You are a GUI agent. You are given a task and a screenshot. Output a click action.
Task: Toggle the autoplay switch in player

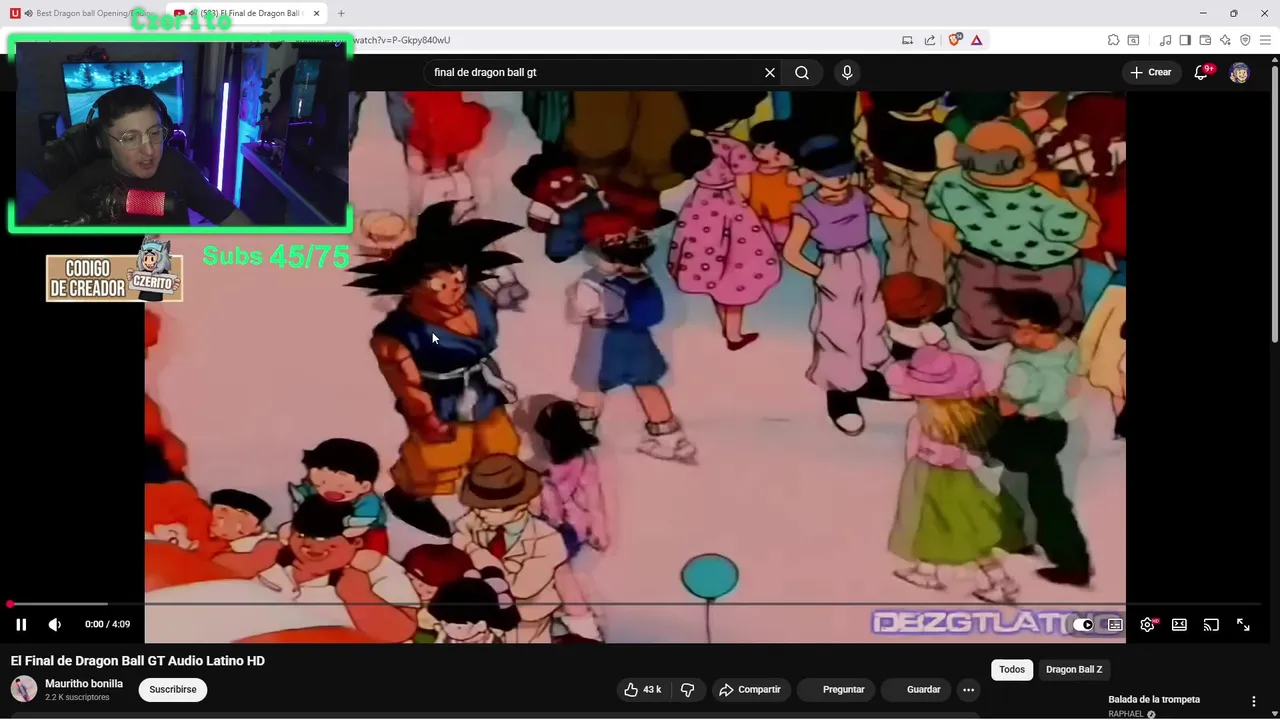pyautogui.click(x=1083, y=625)
